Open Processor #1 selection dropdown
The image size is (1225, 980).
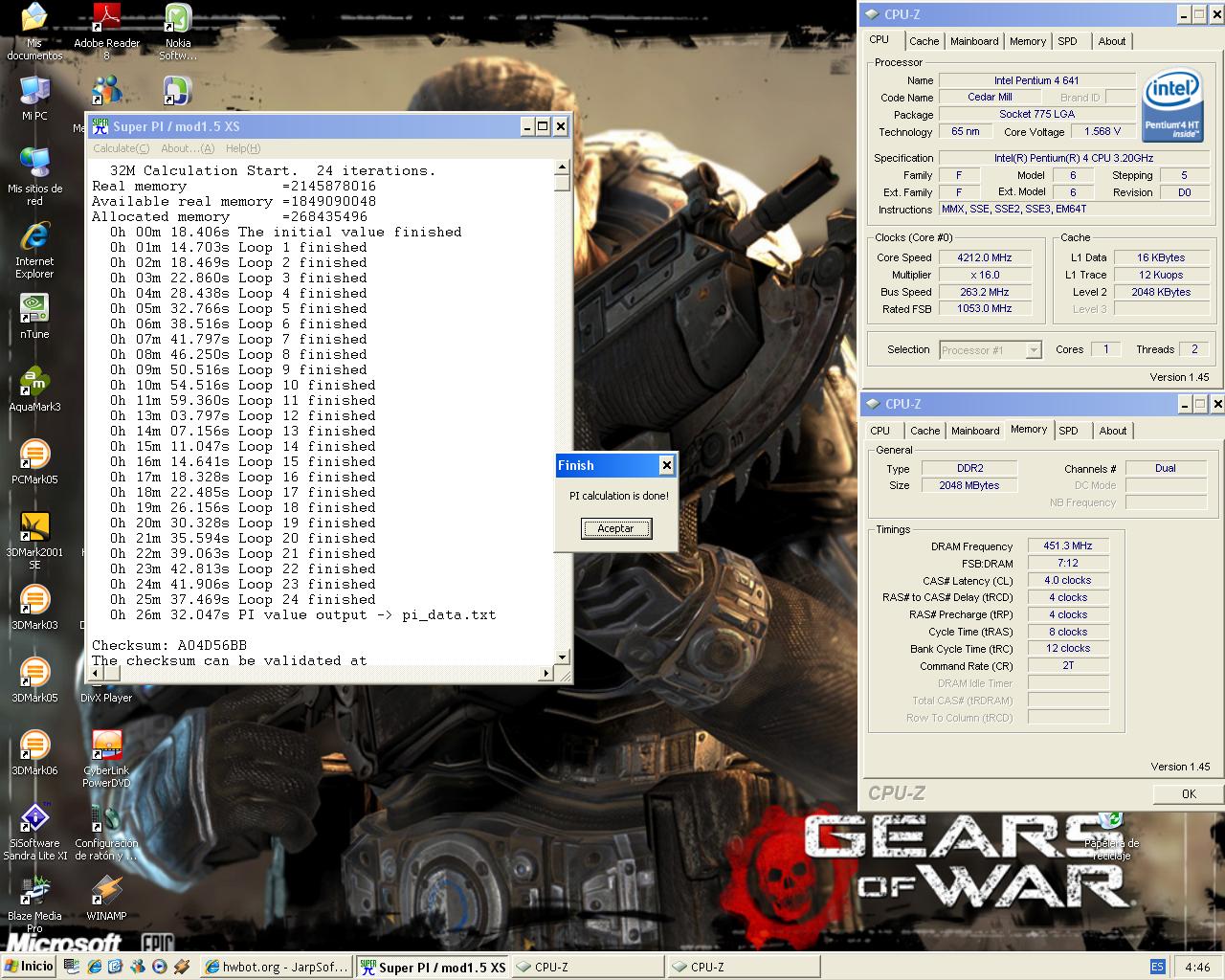point(991,350)
